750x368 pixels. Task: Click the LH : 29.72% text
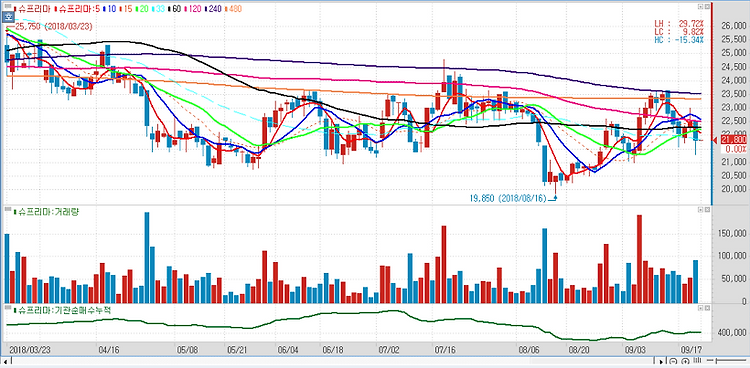click(x=679, y=23)
